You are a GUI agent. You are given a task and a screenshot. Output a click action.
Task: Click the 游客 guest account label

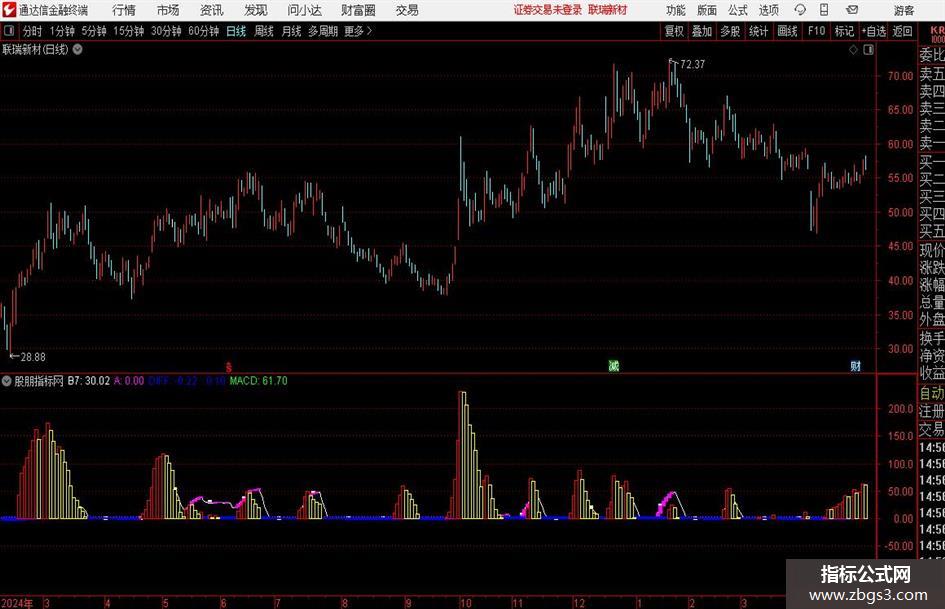[904, 10]
